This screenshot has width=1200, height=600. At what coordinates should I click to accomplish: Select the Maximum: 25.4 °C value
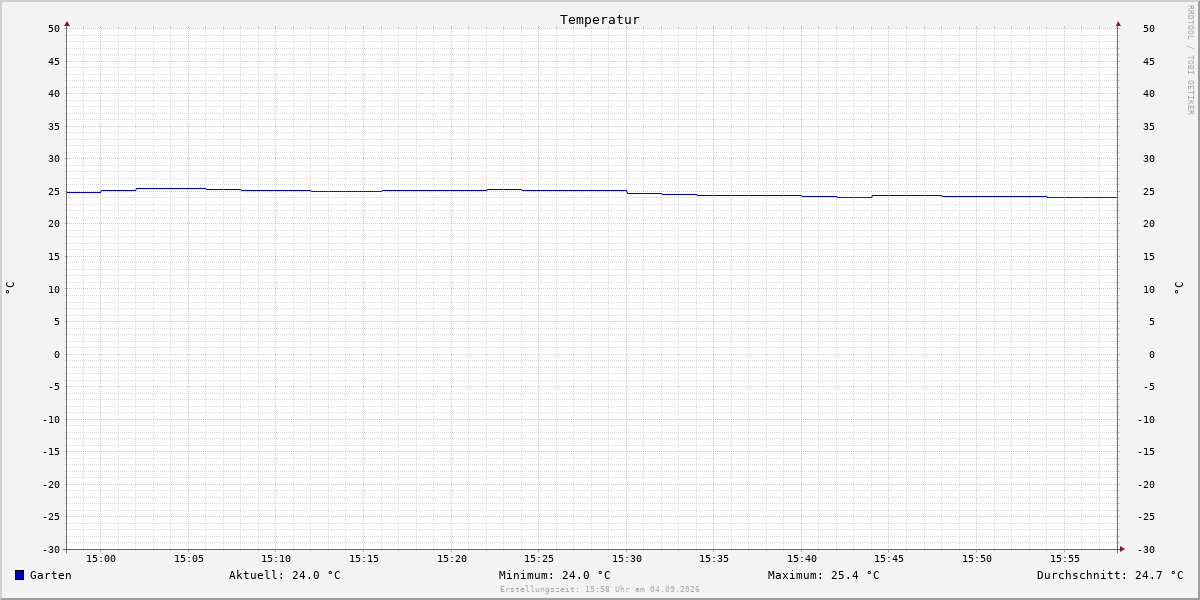pyautogui.click(x=824, y=575)
